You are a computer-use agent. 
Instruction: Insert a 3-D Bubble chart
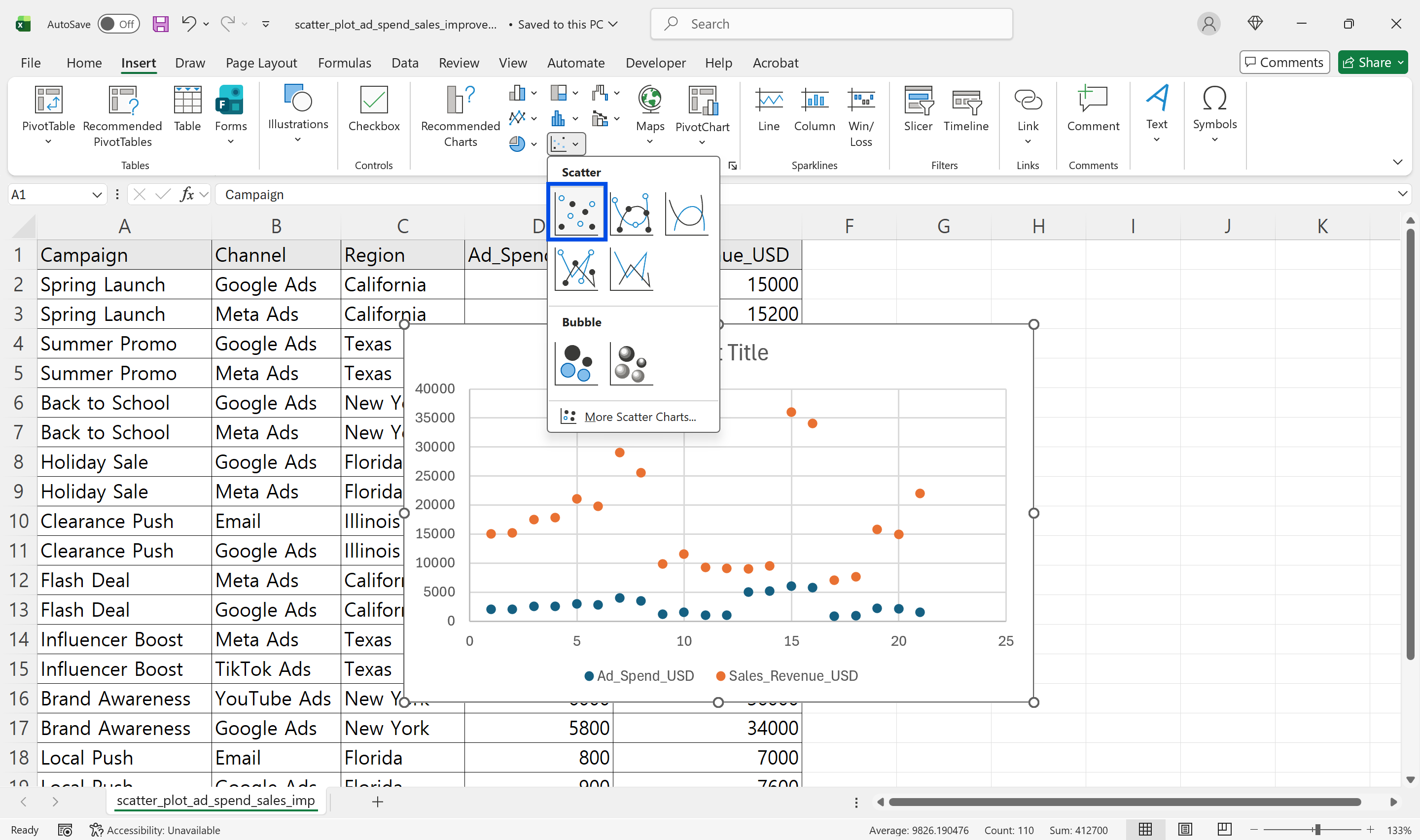pos(631,363)
